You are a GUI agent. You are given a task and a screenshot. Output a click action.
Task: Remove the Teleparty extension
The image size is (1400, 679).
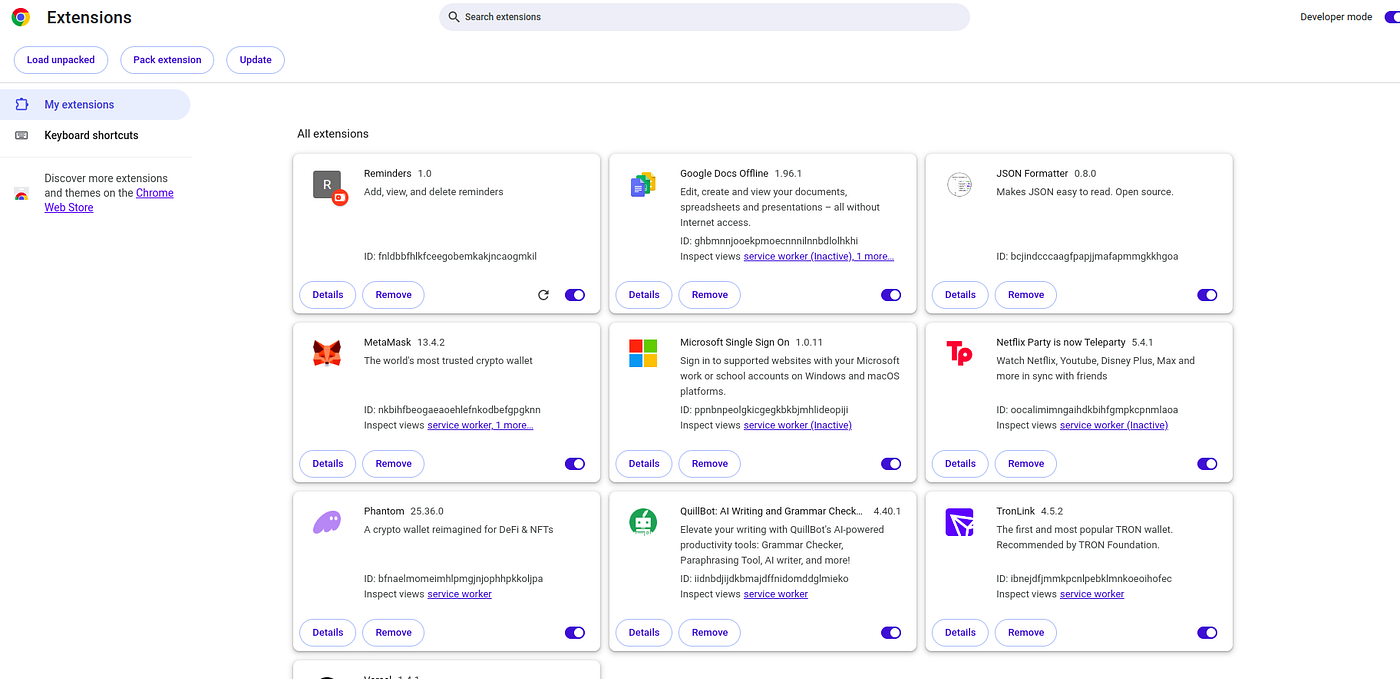1025,464
